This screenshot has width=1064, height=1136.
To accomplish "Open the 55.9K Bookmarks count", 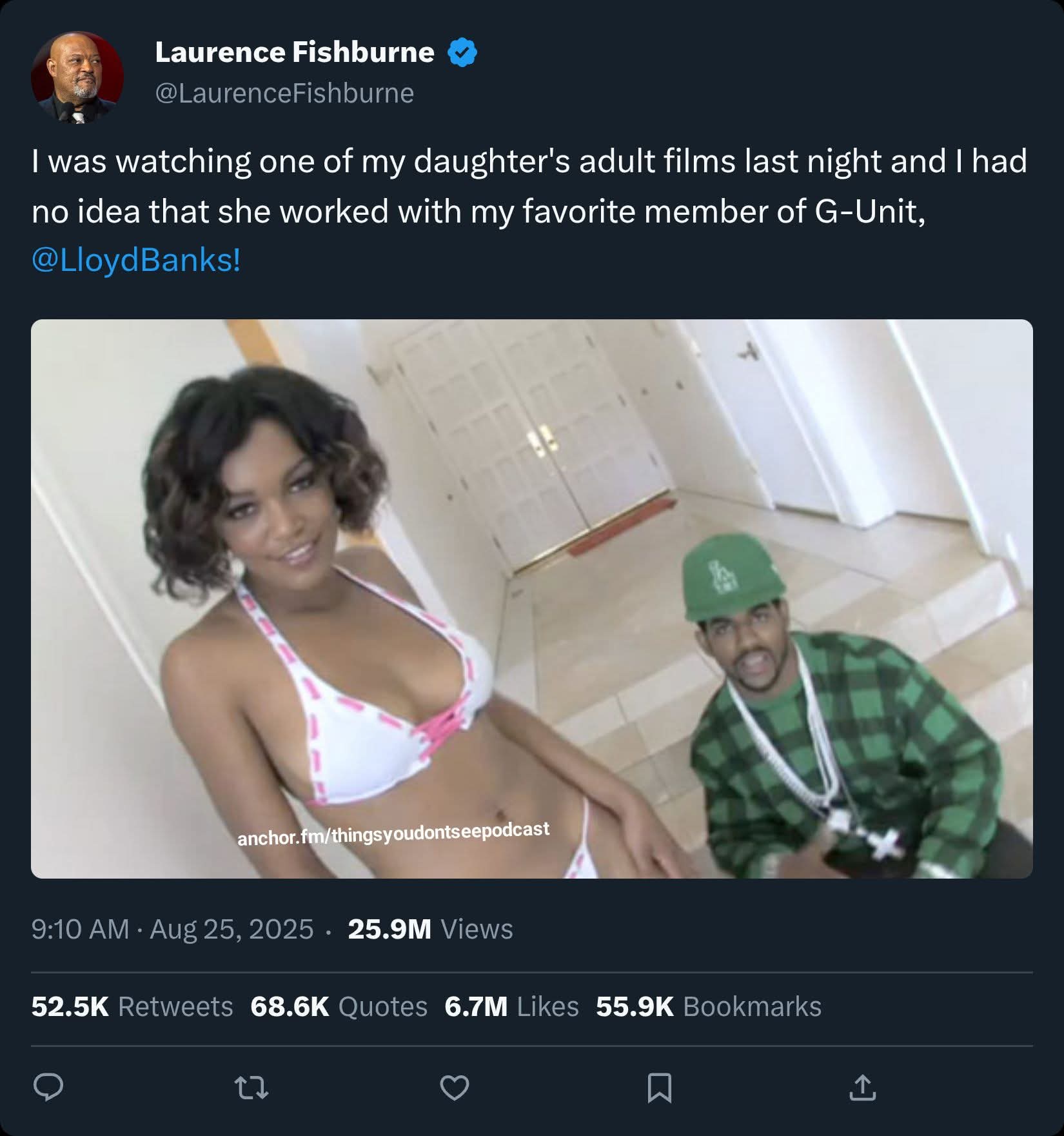I will coord(709,1006).
